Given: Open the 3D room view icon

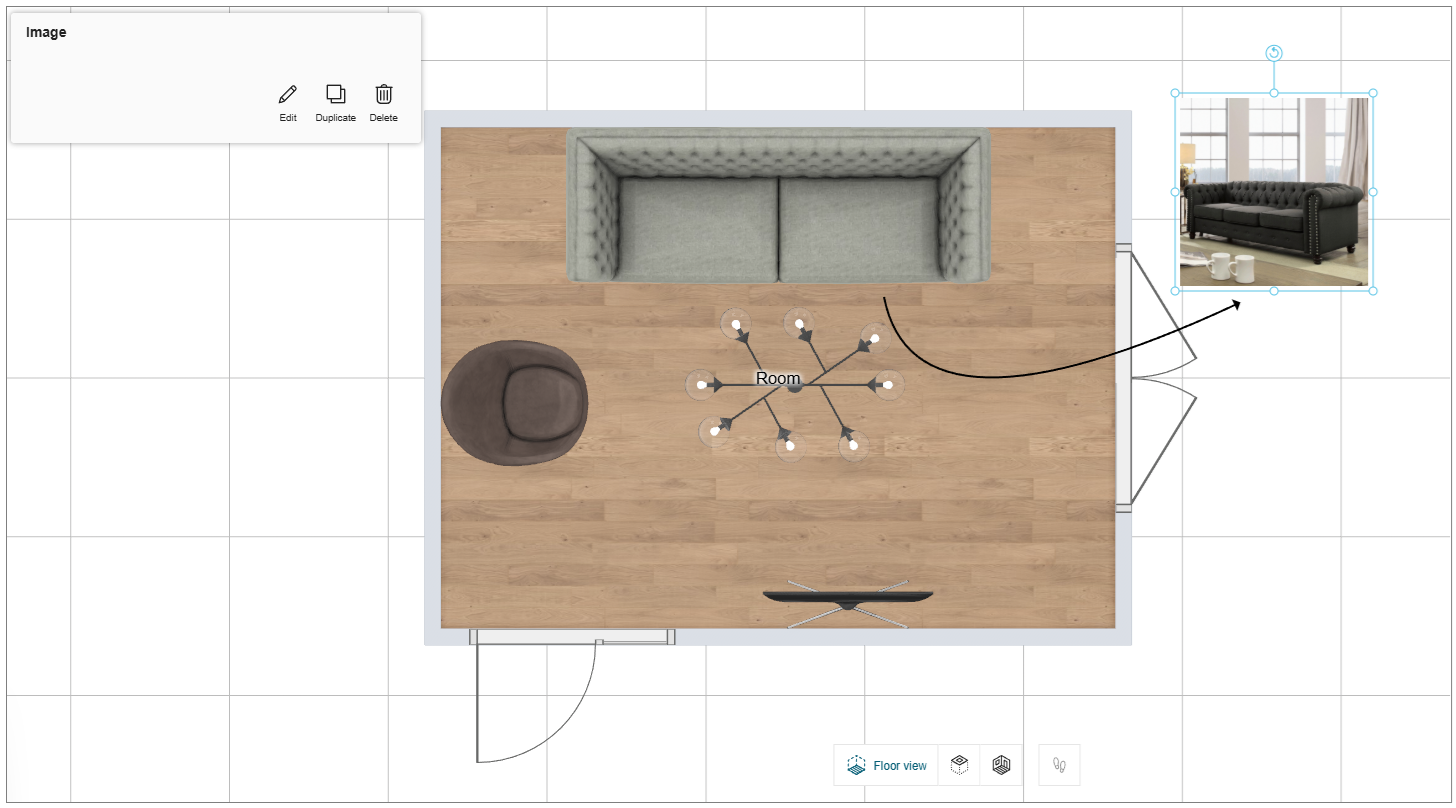Looking at the screenshot, I should coord(1001,765).
